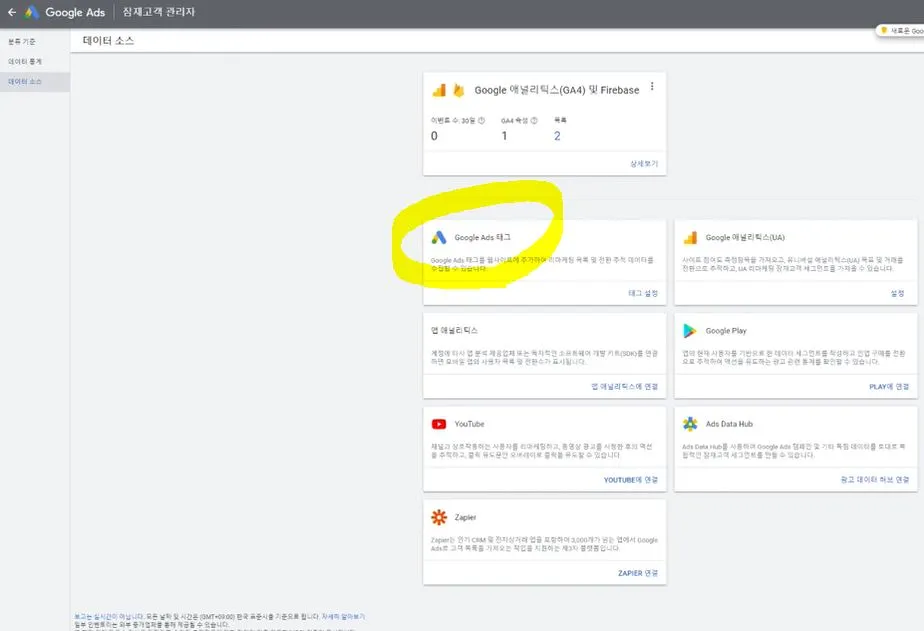Click the help icon next to 이벤트 수: 30일
Screen dimensions: 924x631
point(481,120)
